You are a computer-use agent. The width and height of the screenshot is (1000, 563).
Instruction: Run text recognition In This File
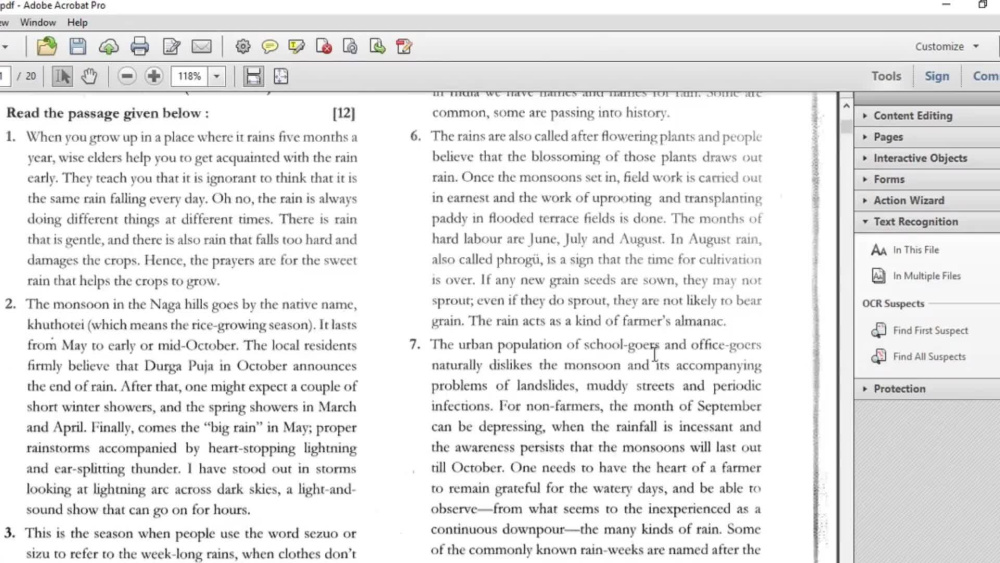point(915,250)
